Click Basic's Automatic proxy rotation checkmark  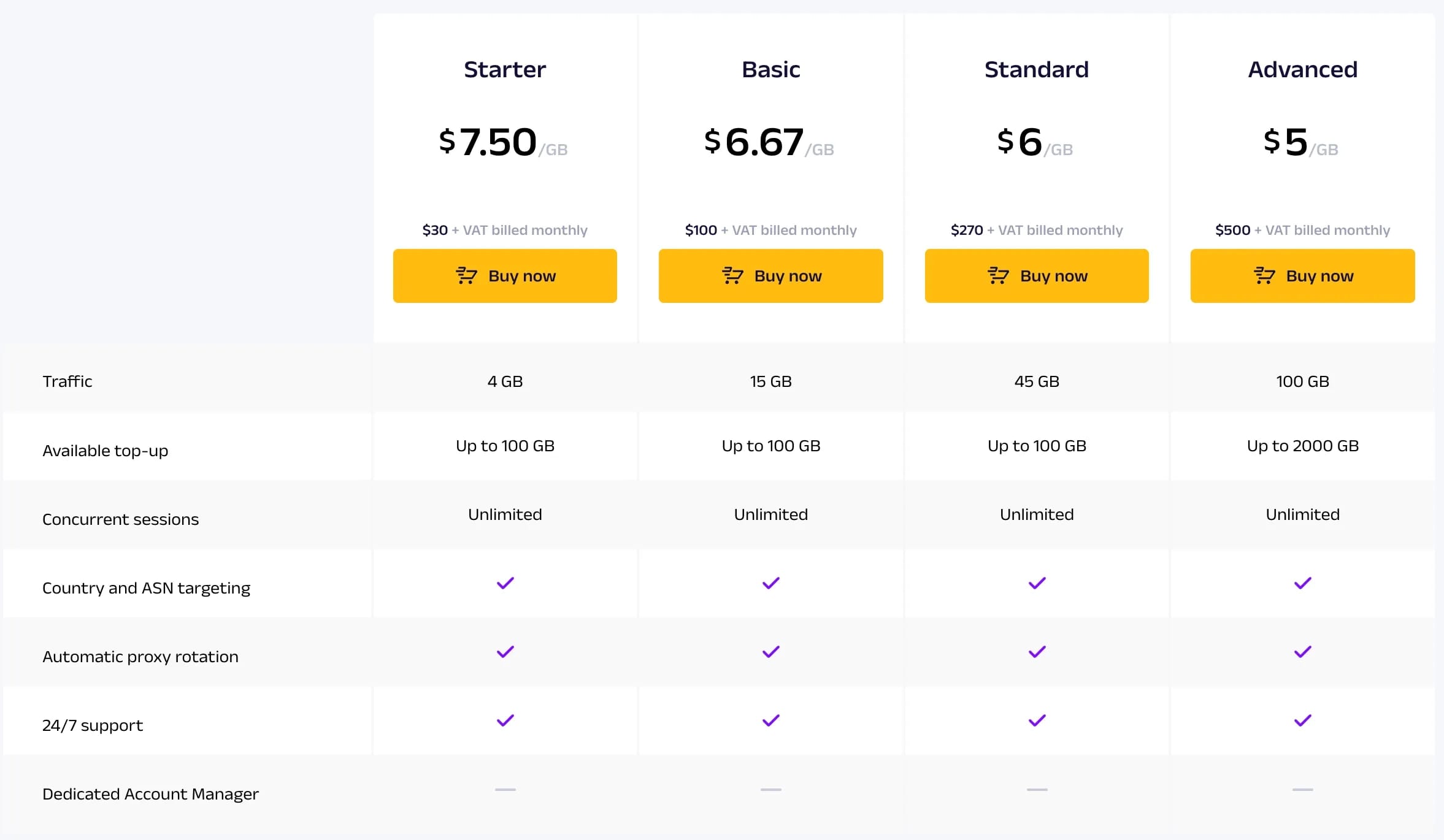(x=770, y=652)
